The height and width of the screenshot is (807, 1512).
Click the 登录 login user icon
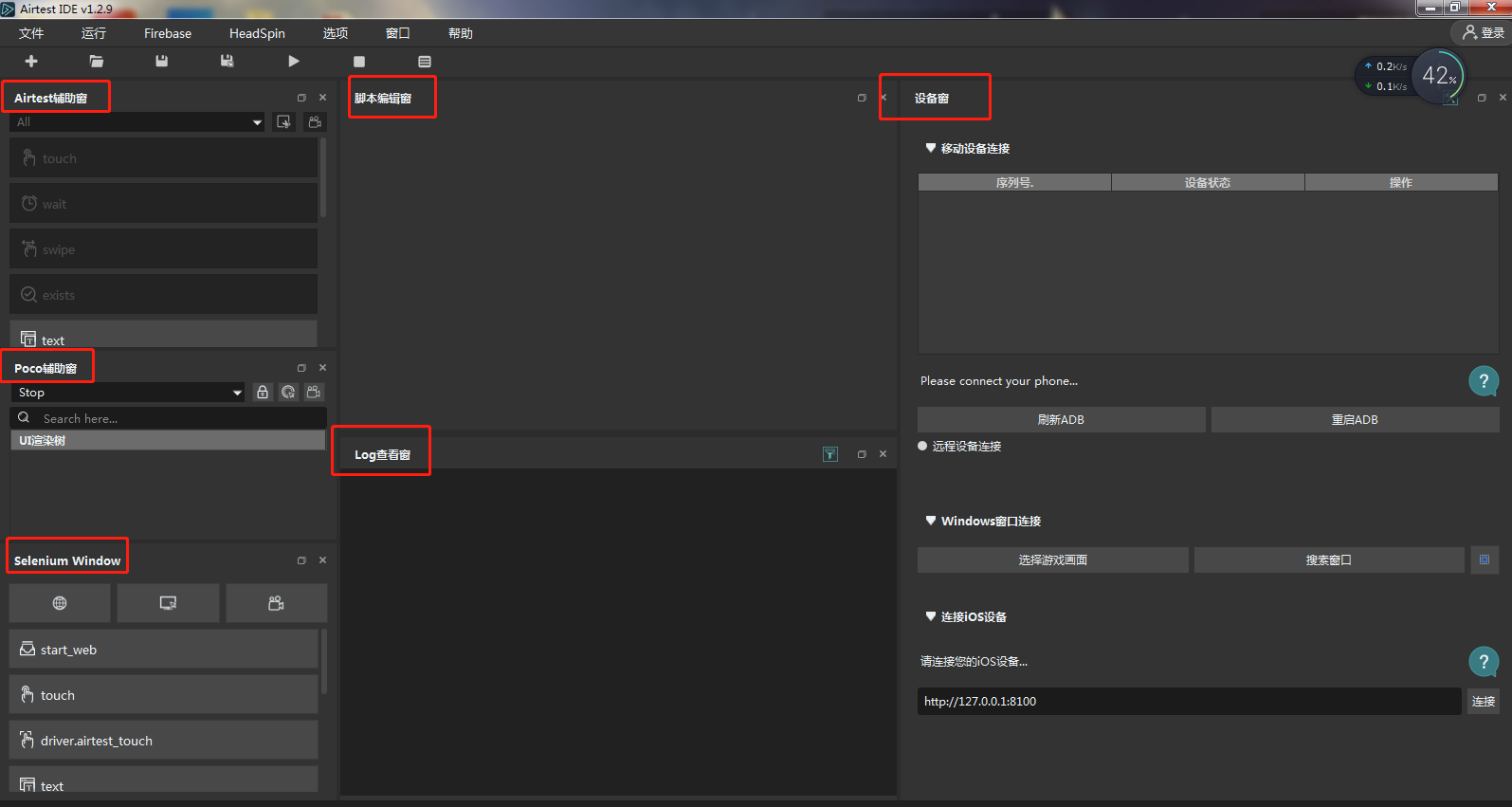(x=1470, y=32)
